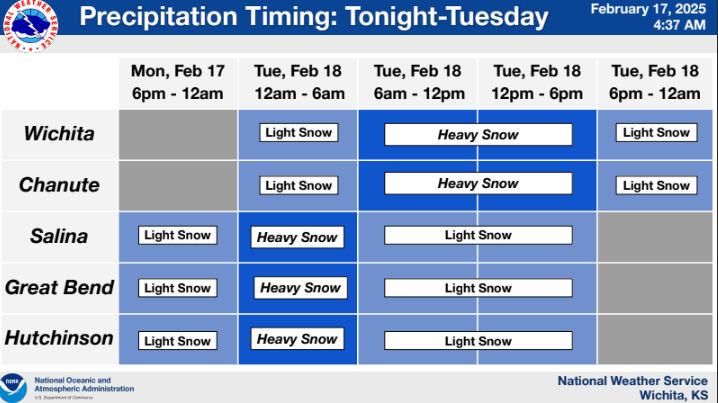Click the Precipitation Timing title text
The image size is (718, 403).
[313, 17]
